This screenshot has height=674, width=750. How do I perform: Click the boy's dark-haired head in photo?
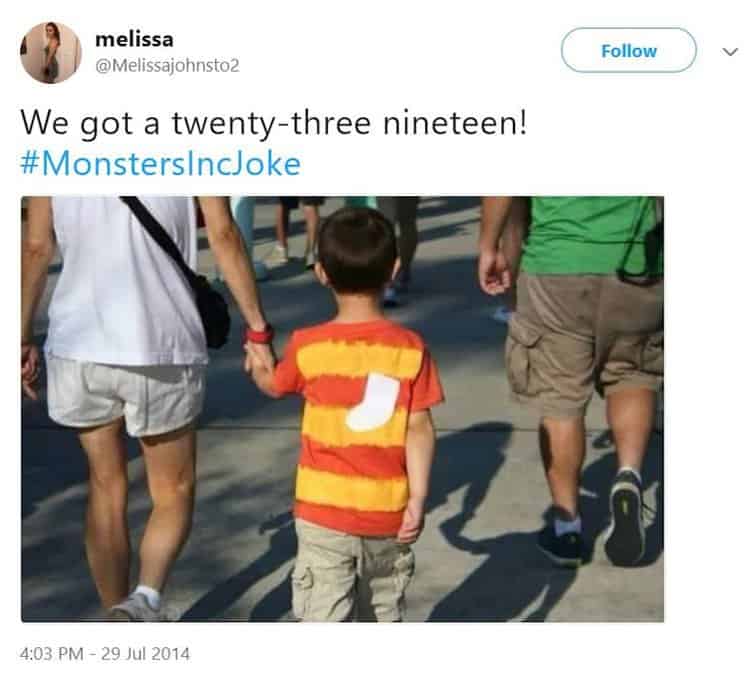coord(357,249)
